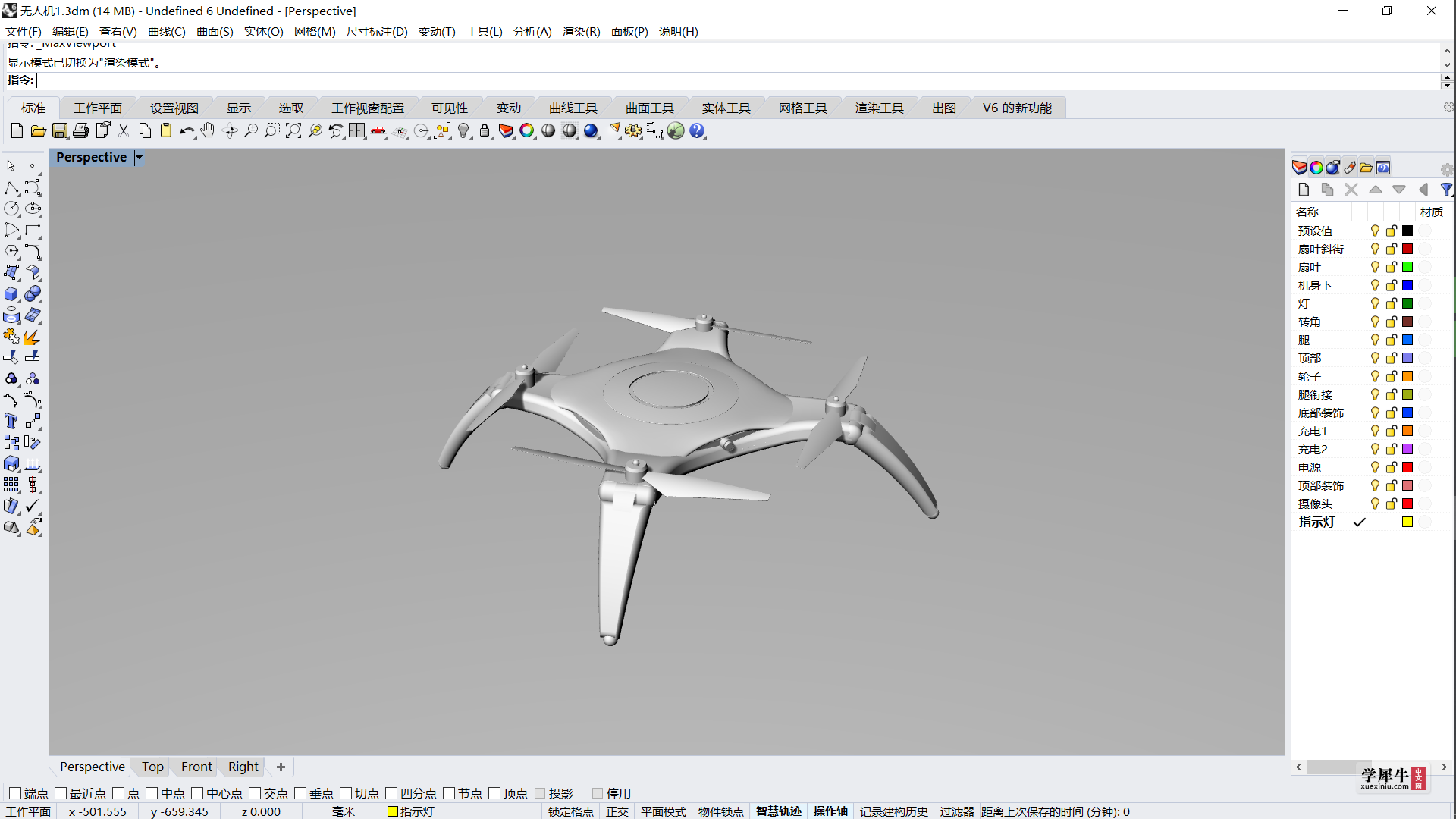
Task: Toggle 锁定格点 in status bar
Action: click(571, 811)
